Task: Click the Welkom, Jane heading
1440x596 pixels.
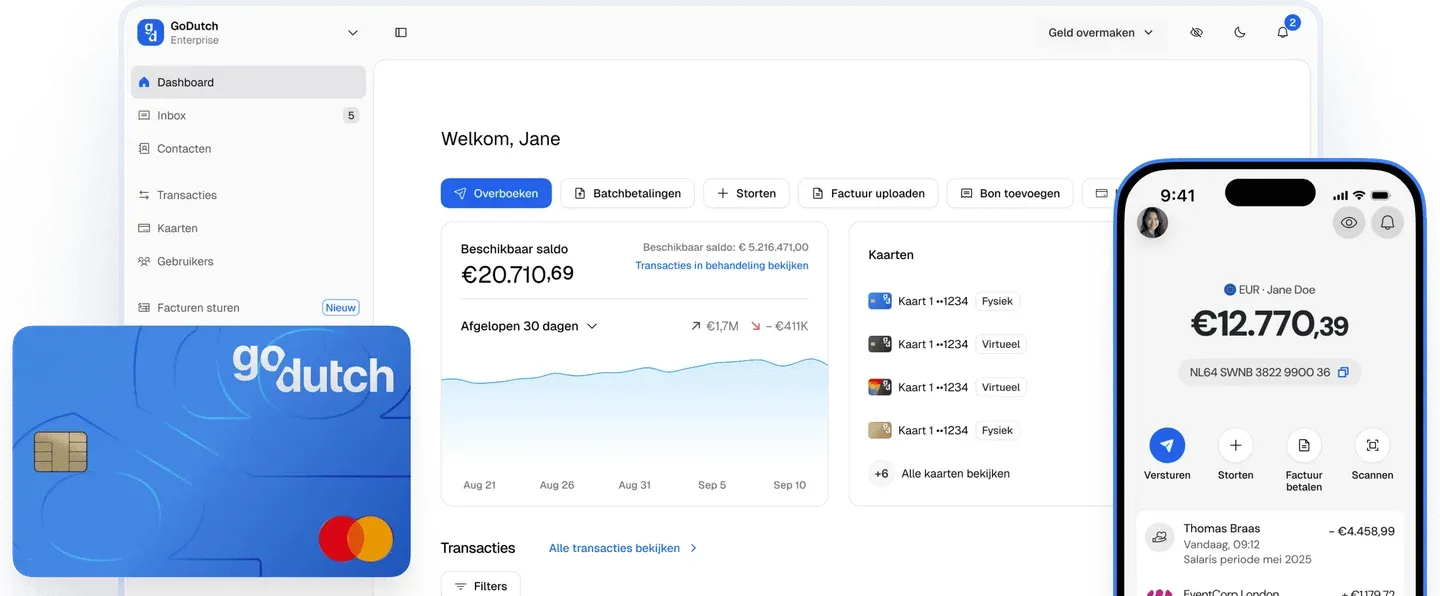Action: point(500,139)
